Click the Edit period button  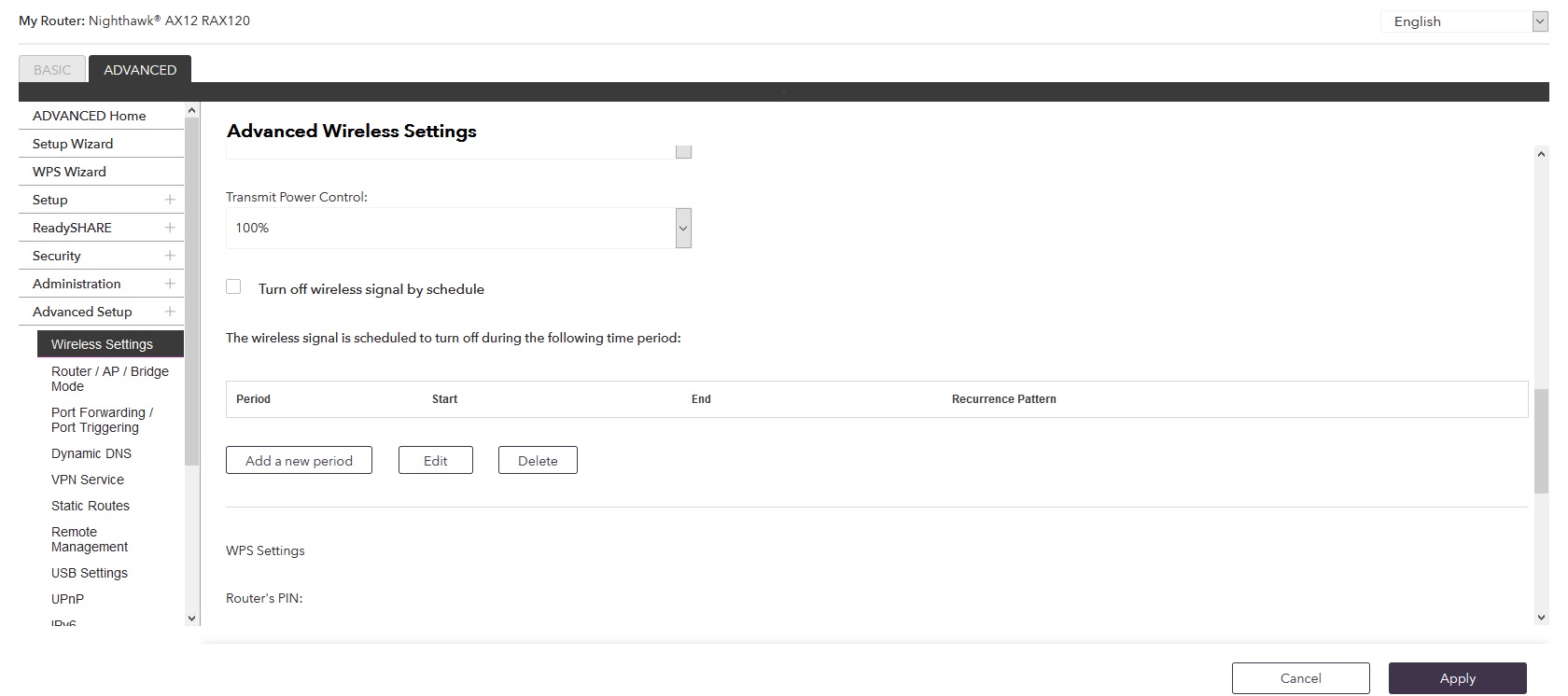[436, 460]
